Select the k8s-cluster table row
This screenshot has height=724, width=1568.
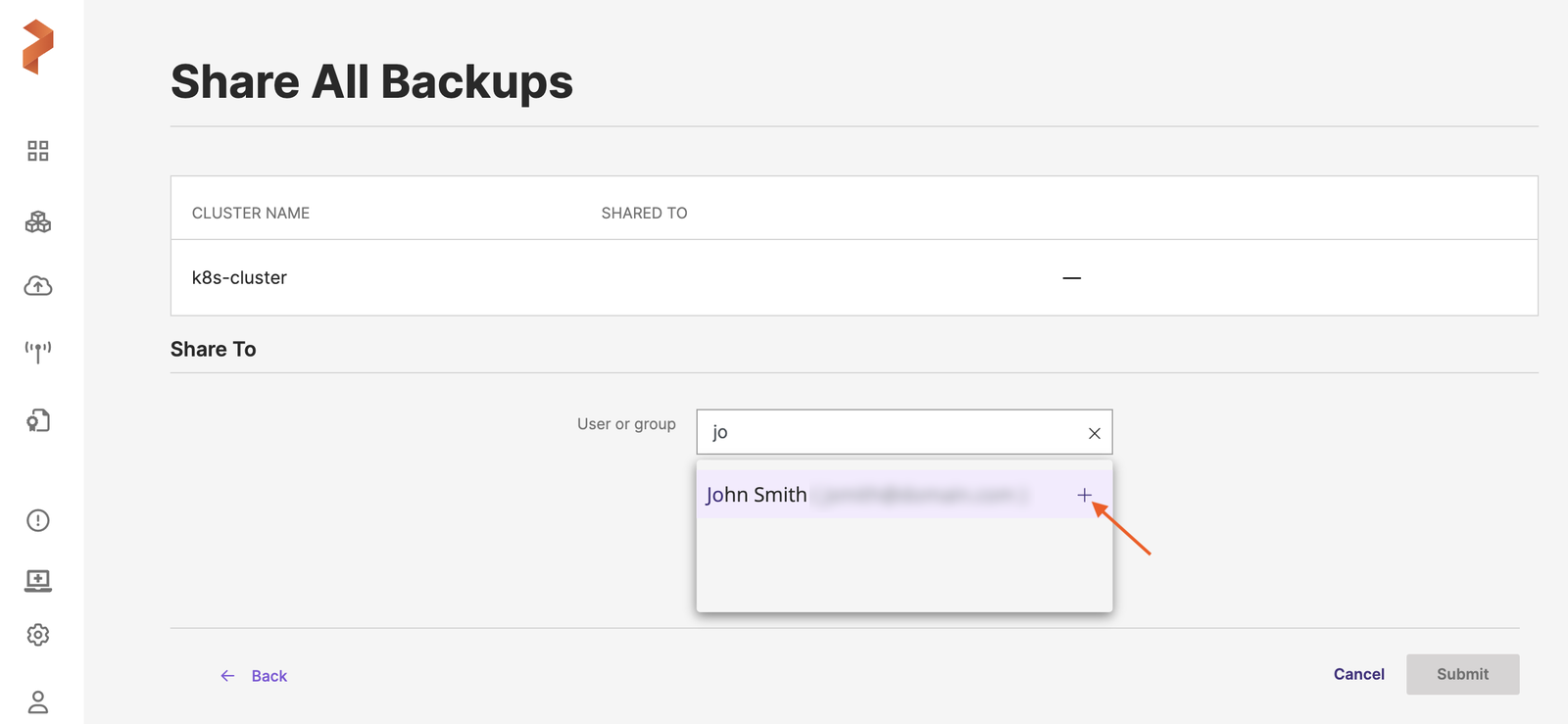853,278
